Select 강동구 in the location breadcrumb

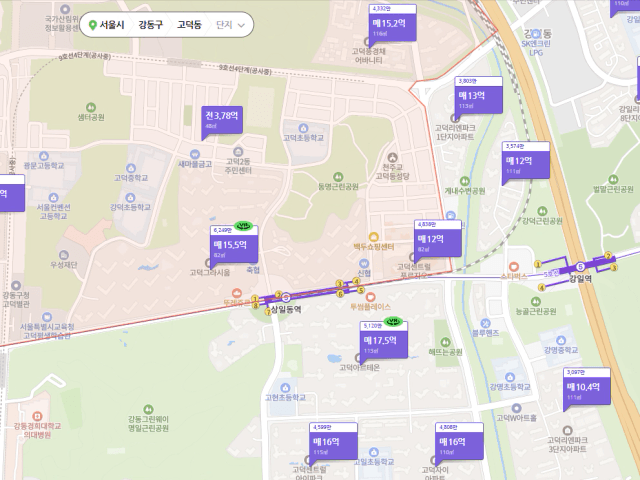coord(151,25)
